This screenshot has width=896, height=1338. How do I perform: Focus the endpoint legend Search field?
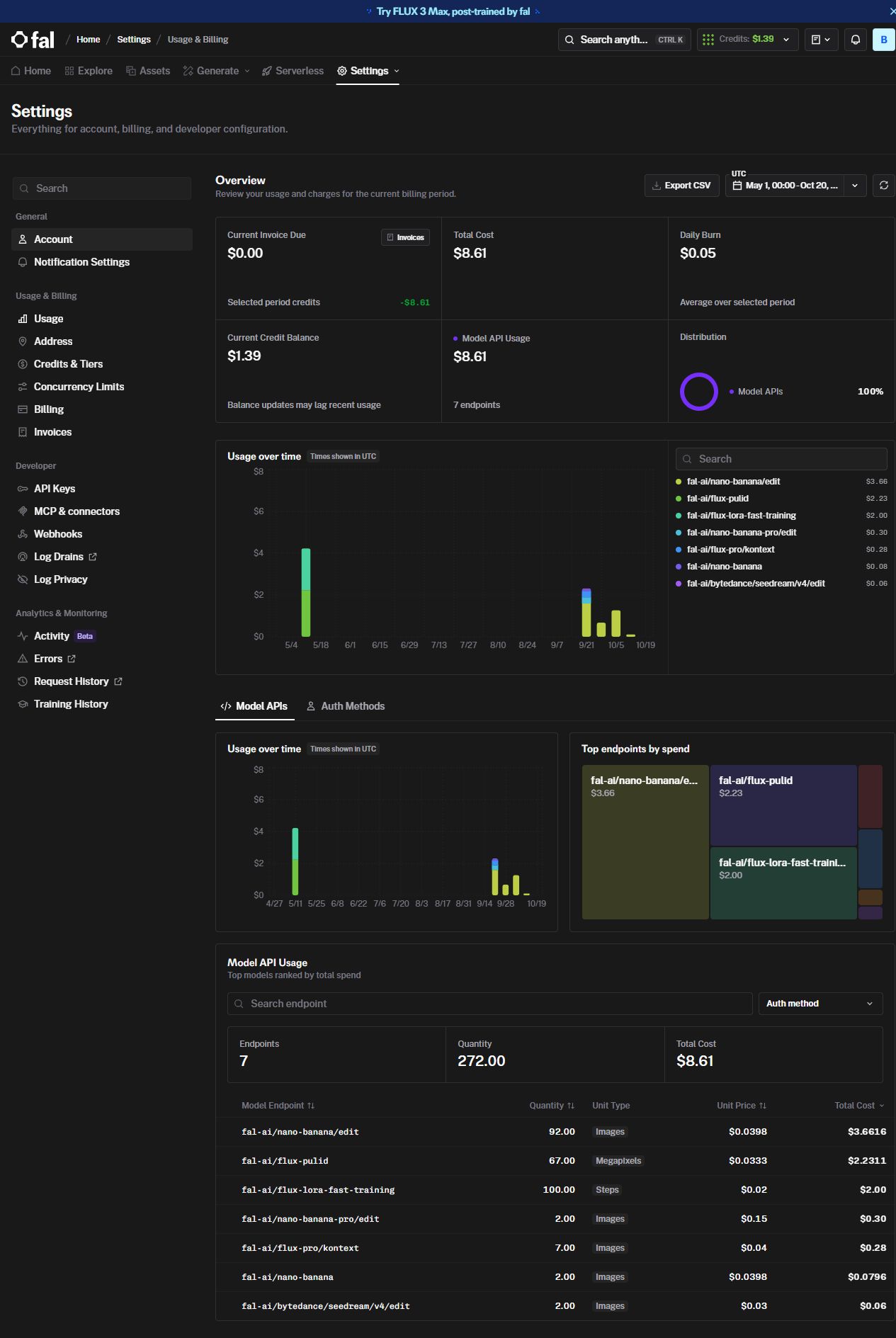click(x=781, y=459)
